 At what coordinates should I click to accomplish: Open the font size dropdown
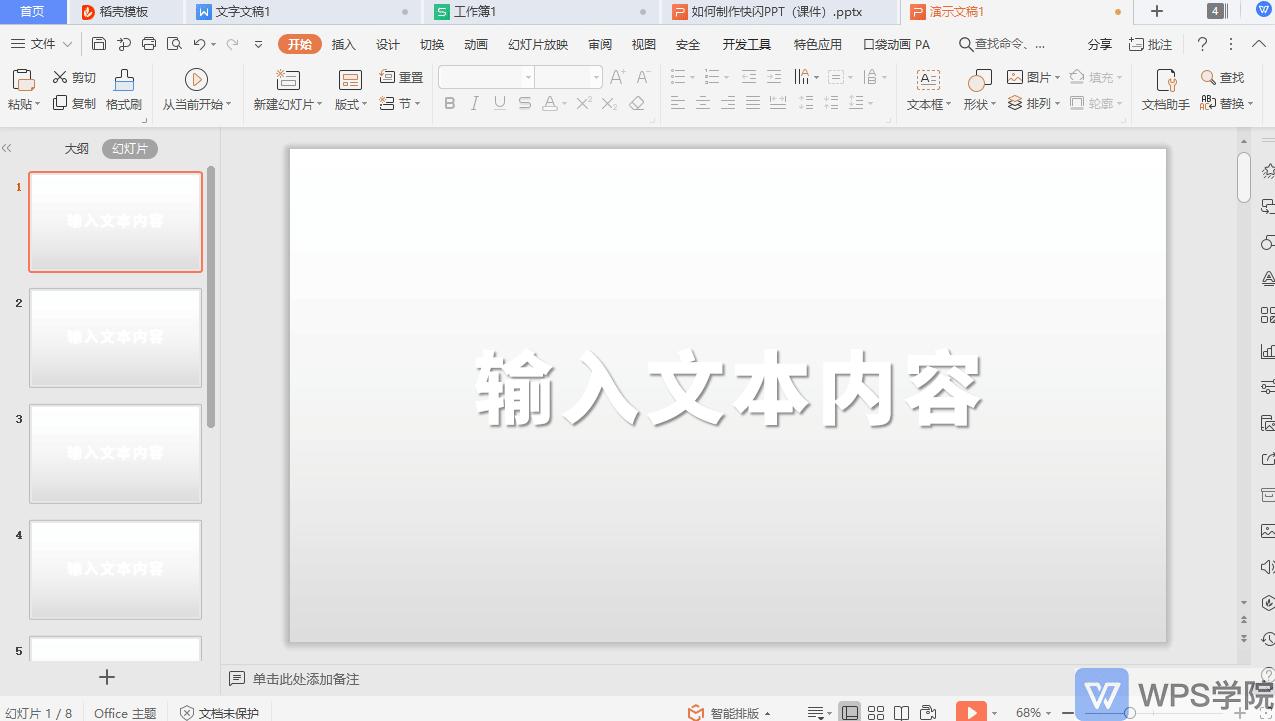[x=594, y=76]
